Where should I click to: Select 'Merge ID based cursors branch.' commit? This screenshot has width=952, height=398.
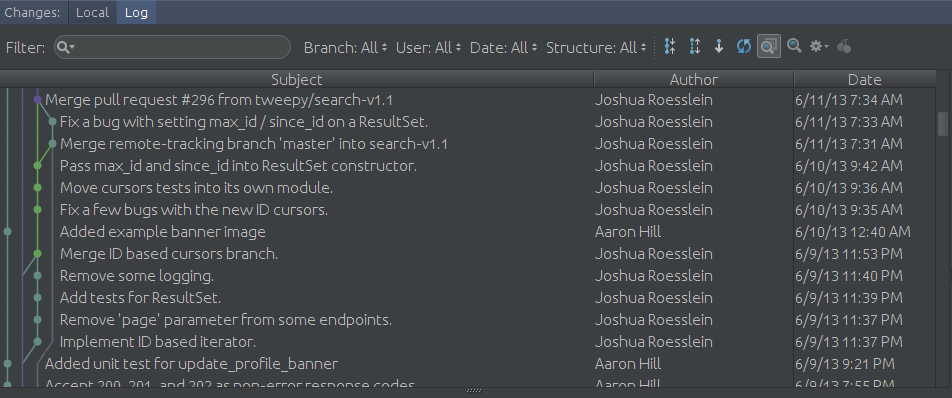pos(169,254)
